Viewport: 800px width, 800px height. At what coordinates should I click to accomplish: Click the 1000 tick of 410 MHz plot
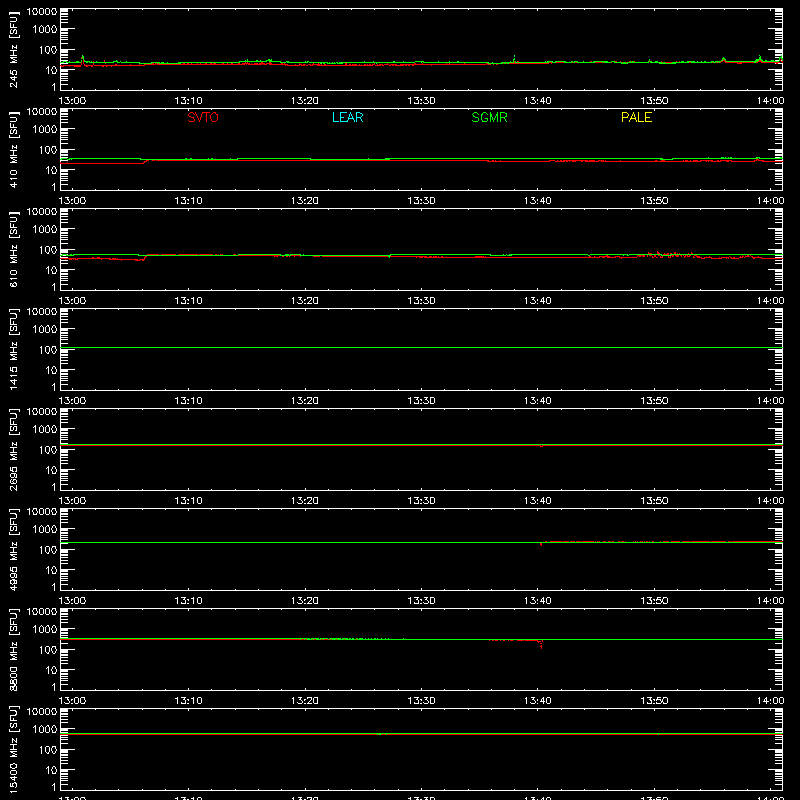click(x=45, y=129)
